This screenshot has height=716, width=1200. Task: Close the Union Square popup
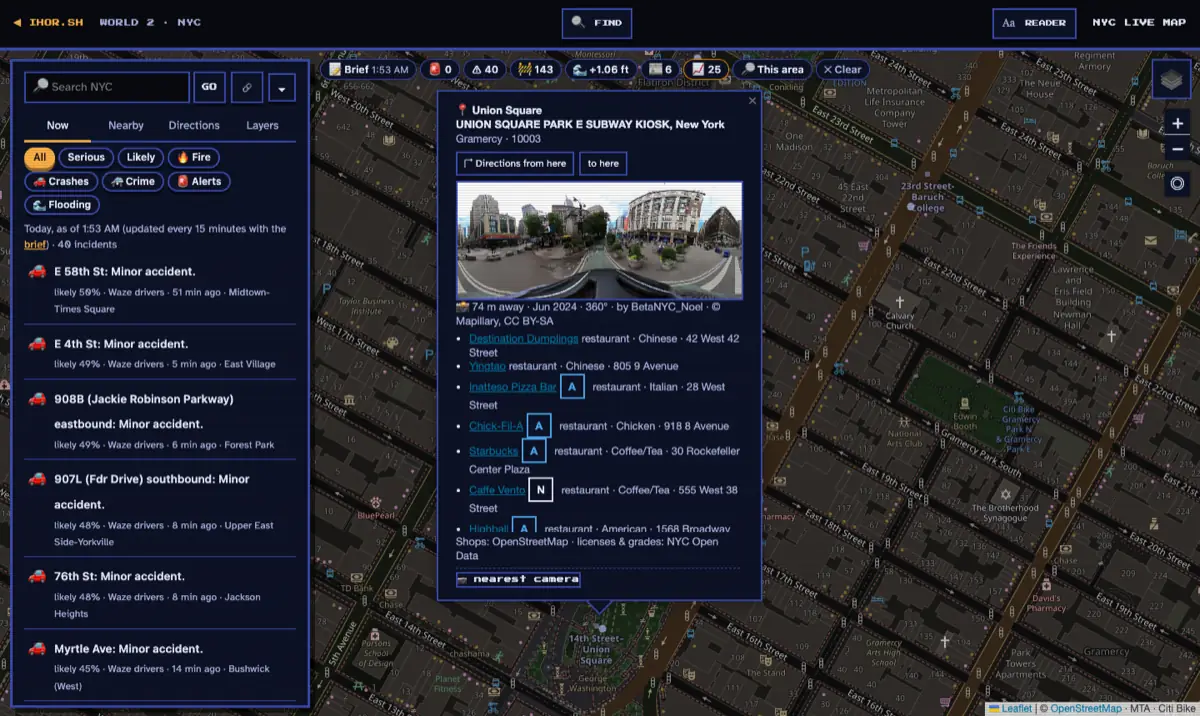(752, 101)
